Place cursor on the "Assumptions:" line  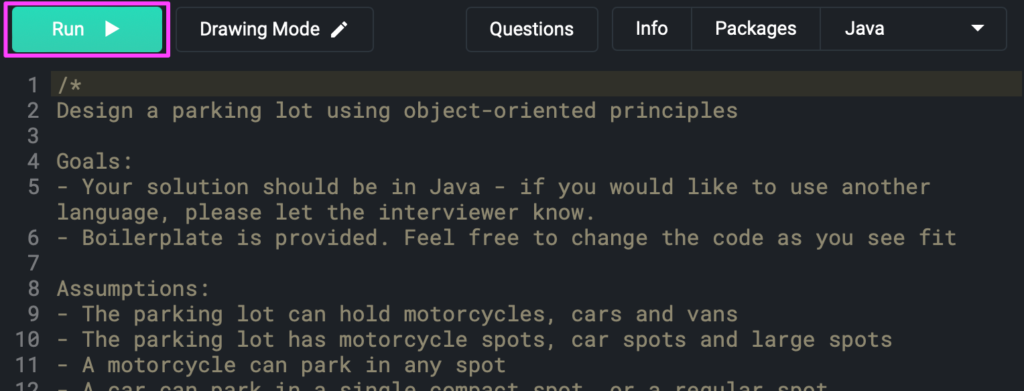[x=133, y=289]
